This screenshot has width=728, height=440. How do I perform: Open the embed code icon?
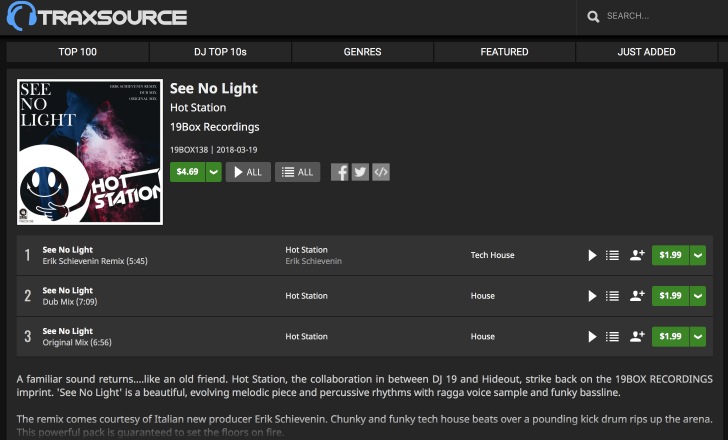(381, 172)
